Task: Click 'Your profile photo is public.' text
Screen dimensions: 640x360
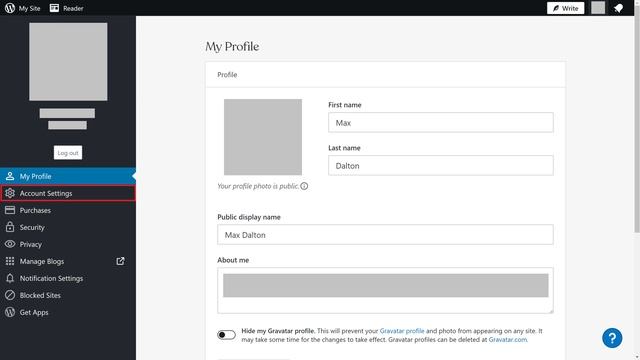Action: (x=258, y=186)
